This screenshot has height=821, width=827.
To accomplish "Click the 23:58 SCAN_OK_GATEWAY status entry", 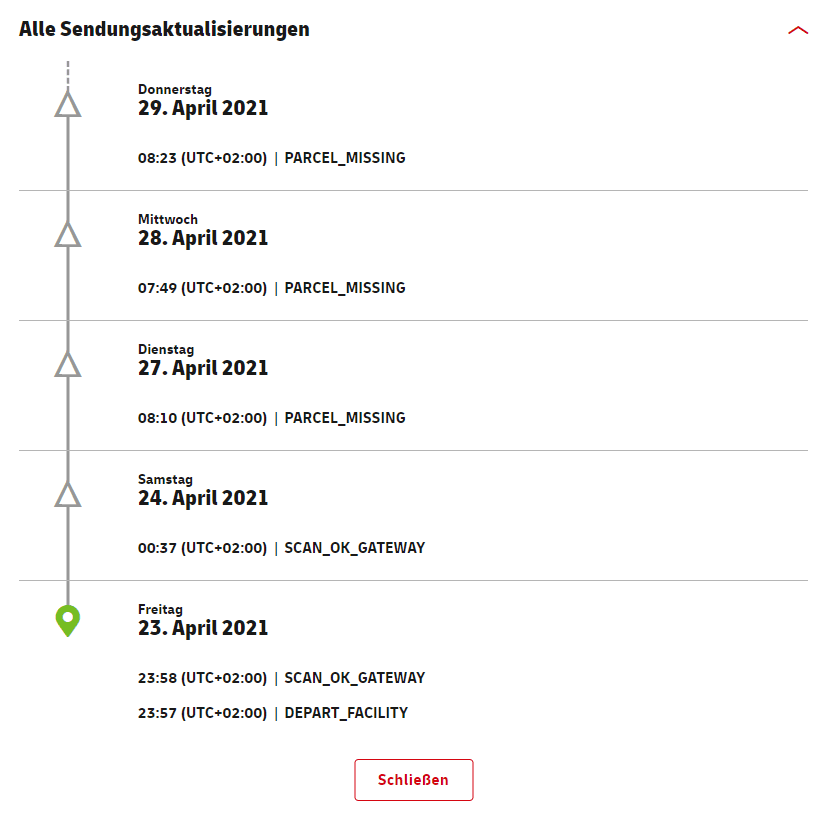I will tap(281, 678).
